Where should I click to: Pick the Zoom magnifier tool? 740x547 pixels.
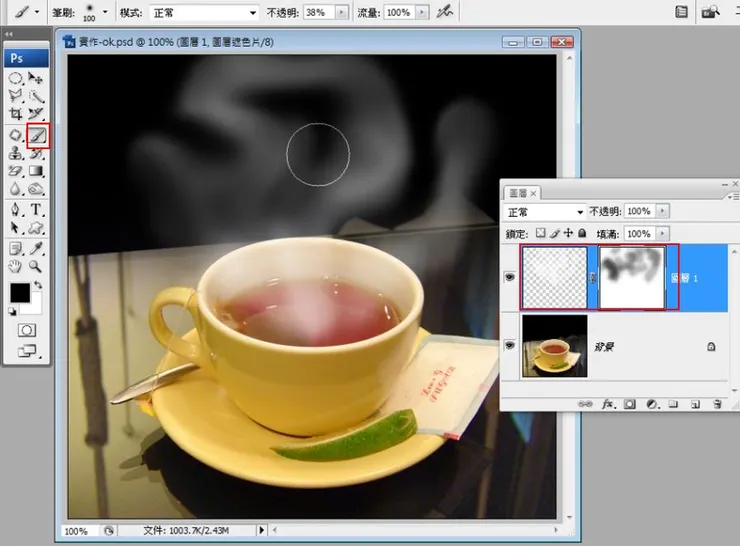[36, 267]
